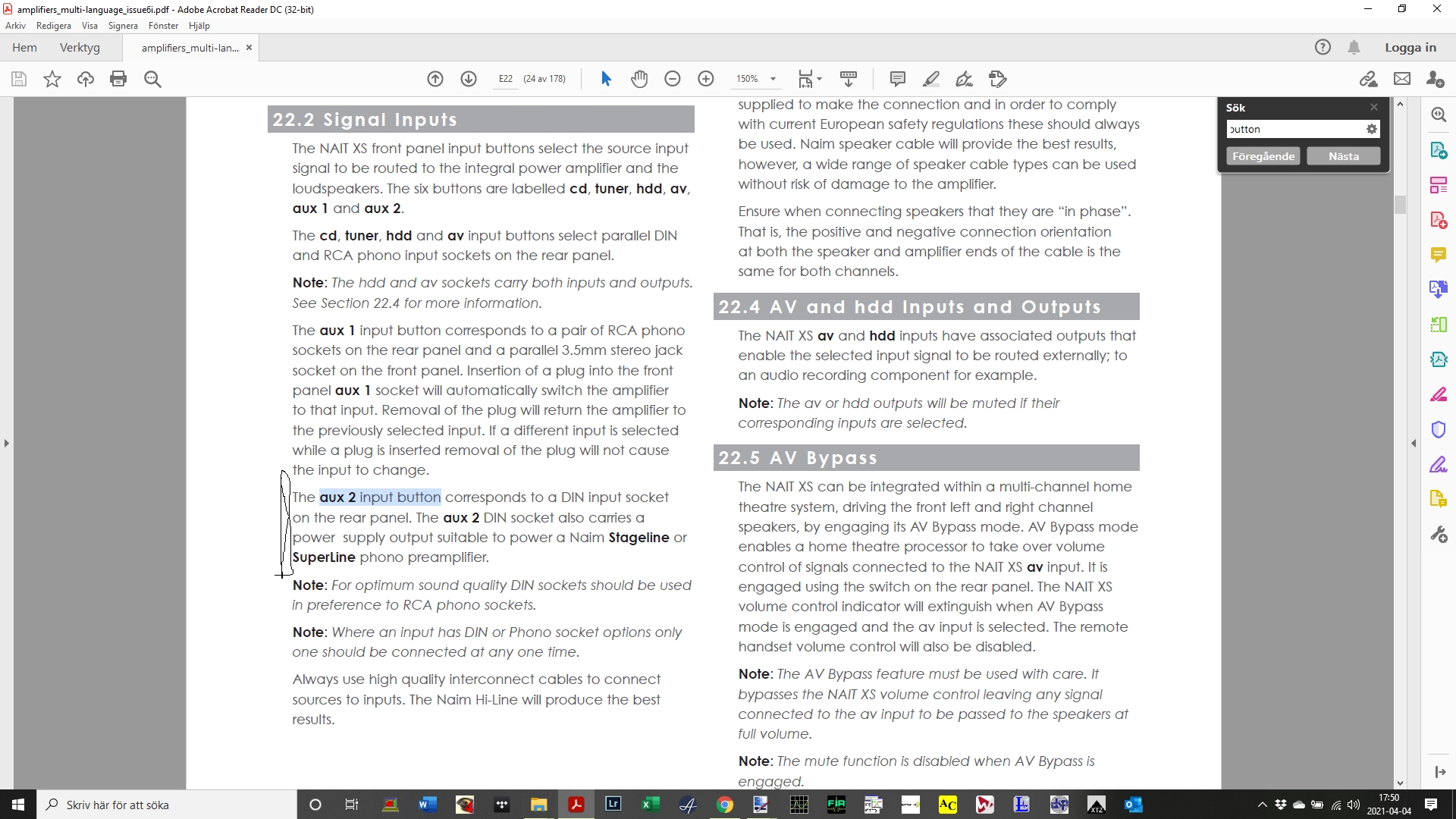Close the Sök search panel
1456x819 pixels.
(1373, 107)
